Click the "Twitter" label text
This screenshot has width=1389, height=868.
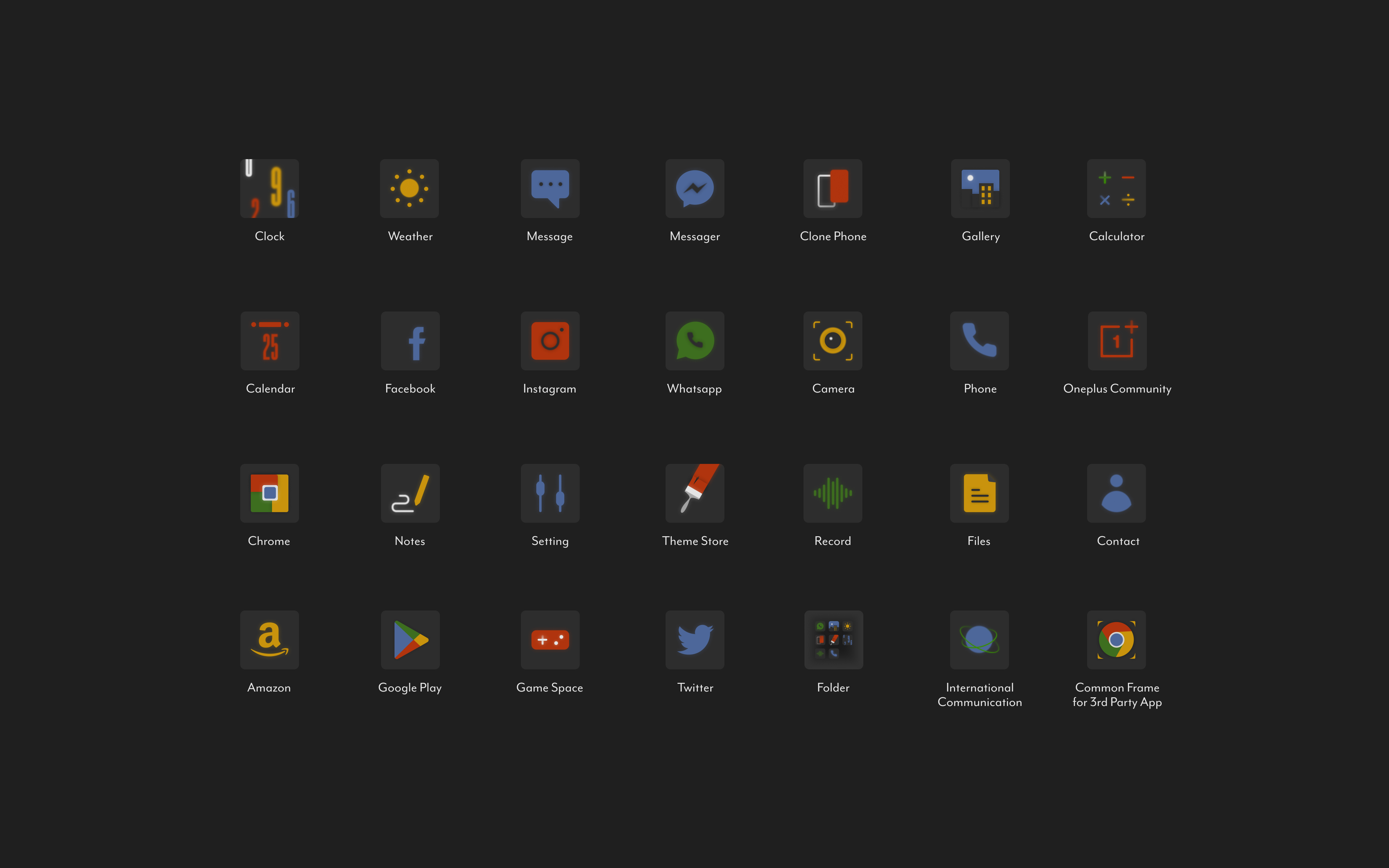click(x=695, y=687)
